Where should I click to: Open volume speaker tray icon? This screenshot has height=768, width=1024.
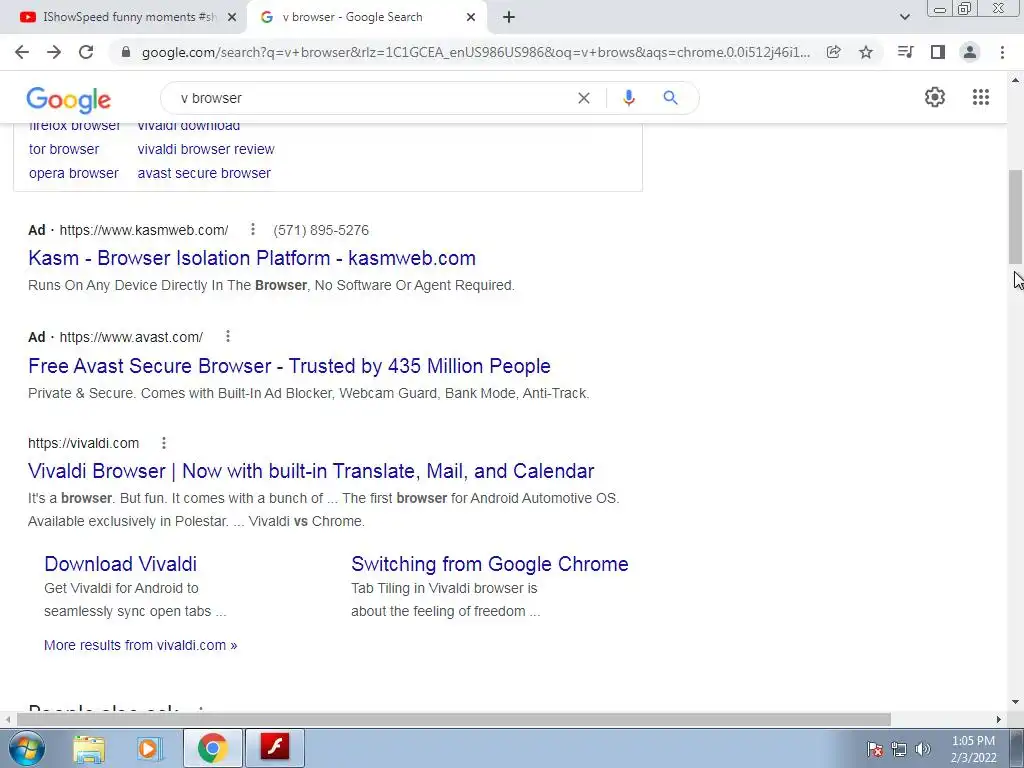pyautogui.click(x=922, y=749)
